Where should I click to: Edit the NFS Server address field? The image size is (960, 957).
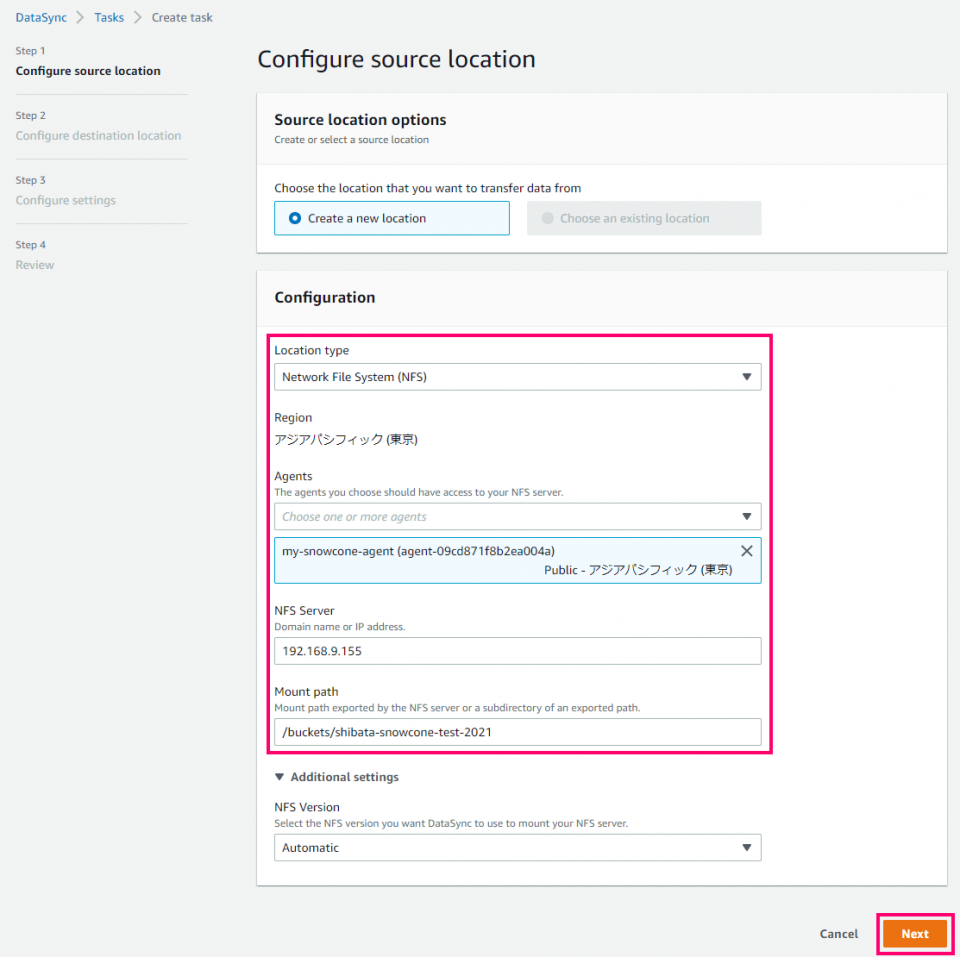517,651
